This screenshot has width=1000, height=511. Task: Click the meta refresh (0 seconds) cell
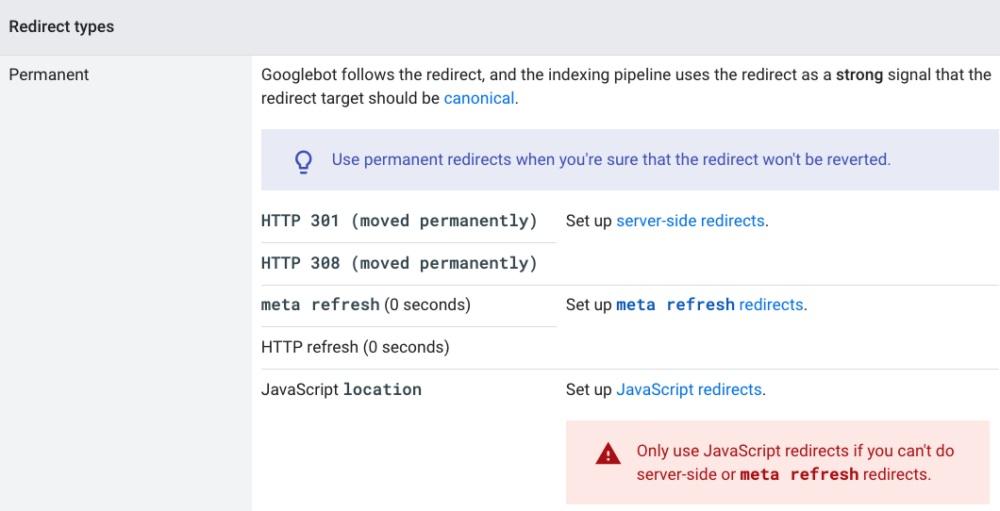tap(365, 305)
